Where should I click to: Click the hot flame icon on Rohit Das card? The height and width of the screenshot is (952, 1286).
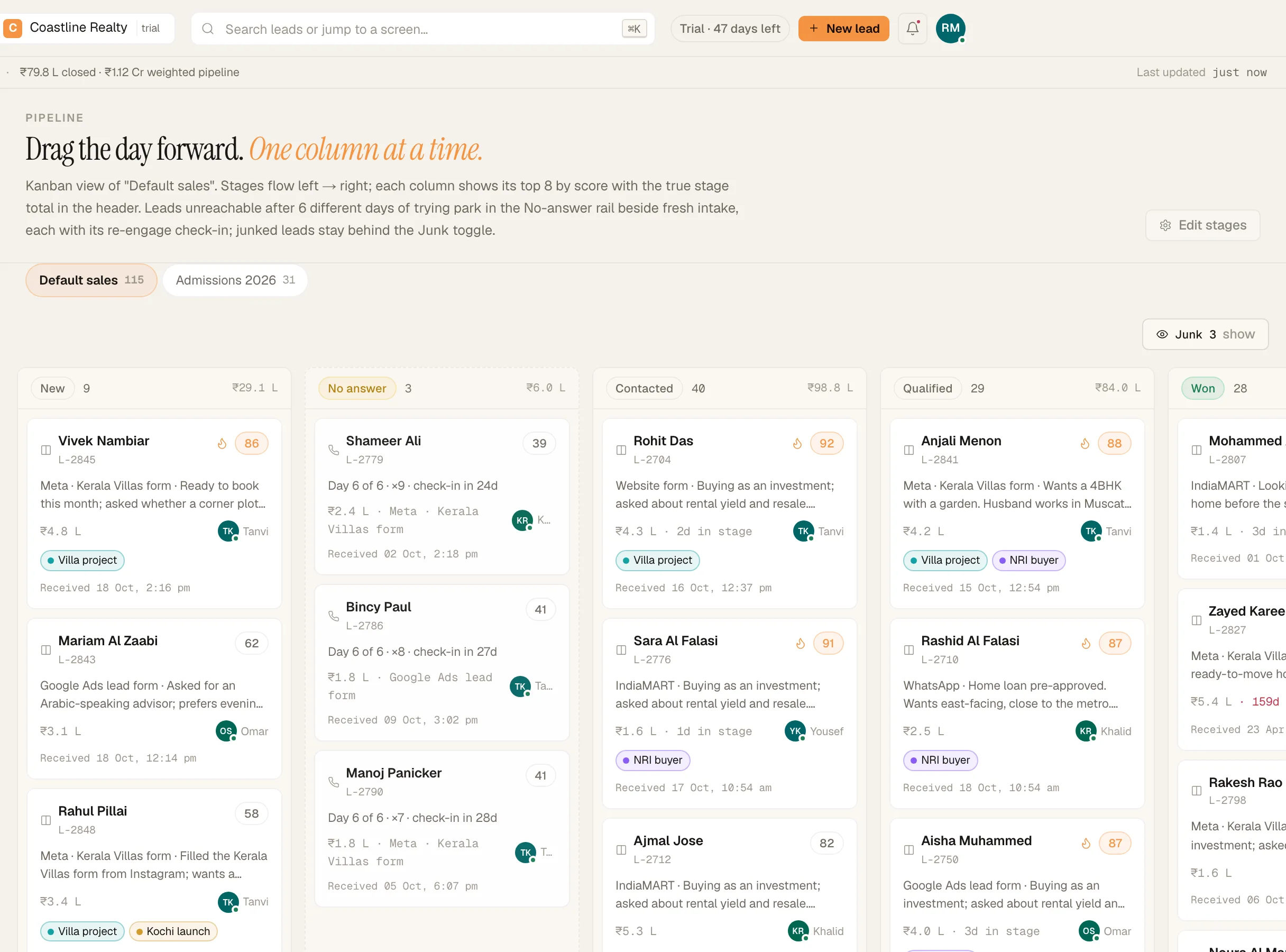(797, 443)
